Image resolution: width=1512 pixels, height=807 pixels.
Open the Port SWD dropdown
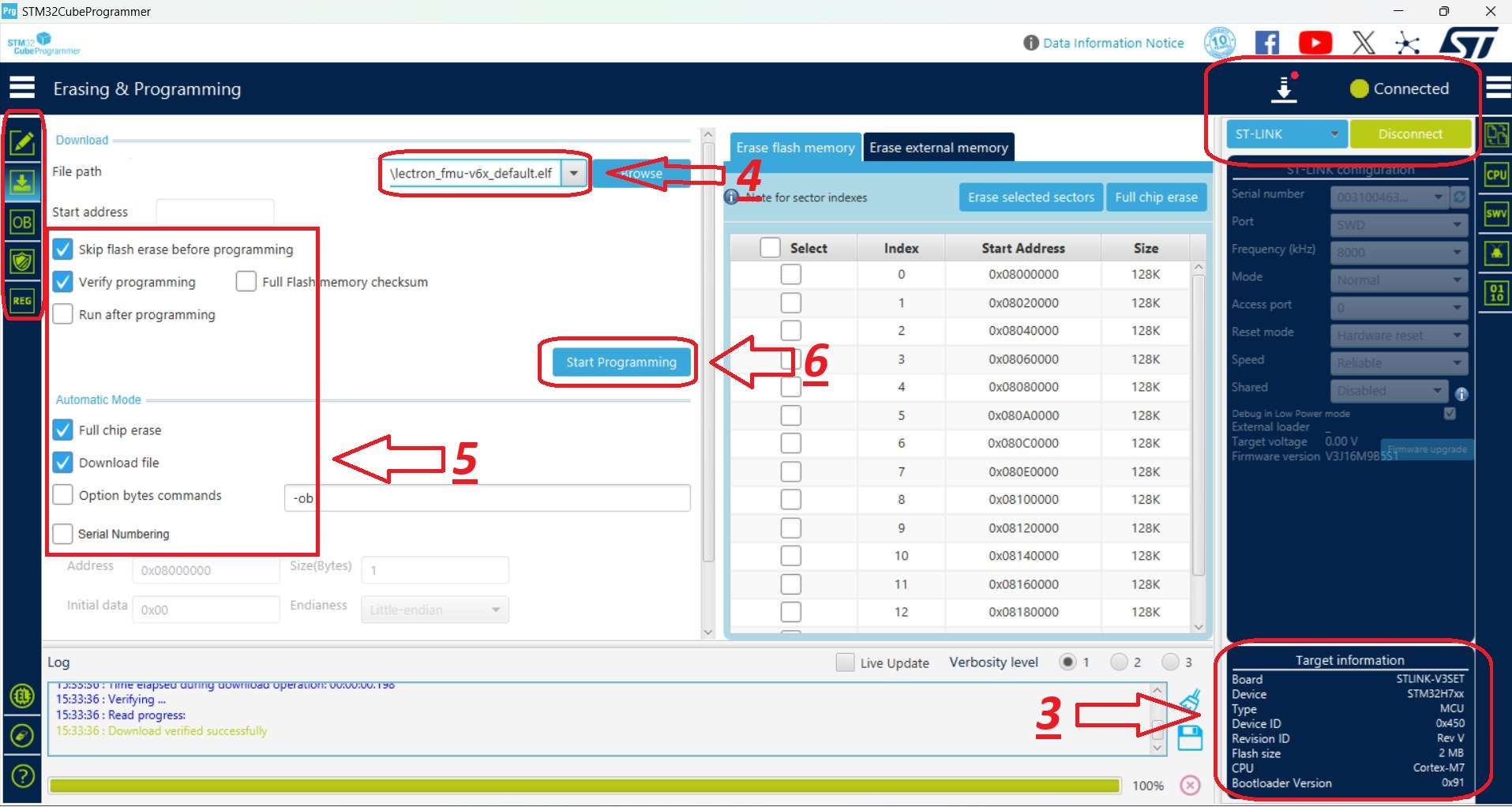tap(1398, 225)
